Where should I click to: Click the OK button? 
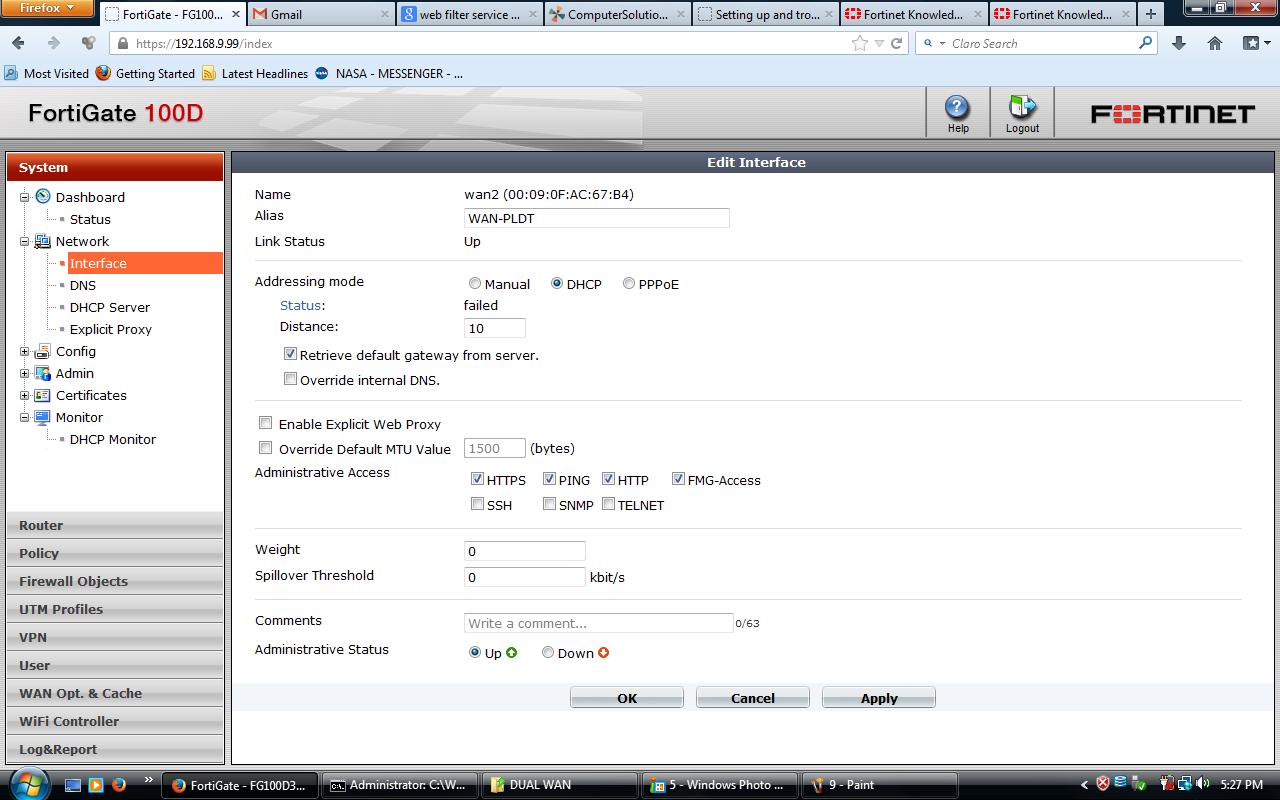[627, 698]
